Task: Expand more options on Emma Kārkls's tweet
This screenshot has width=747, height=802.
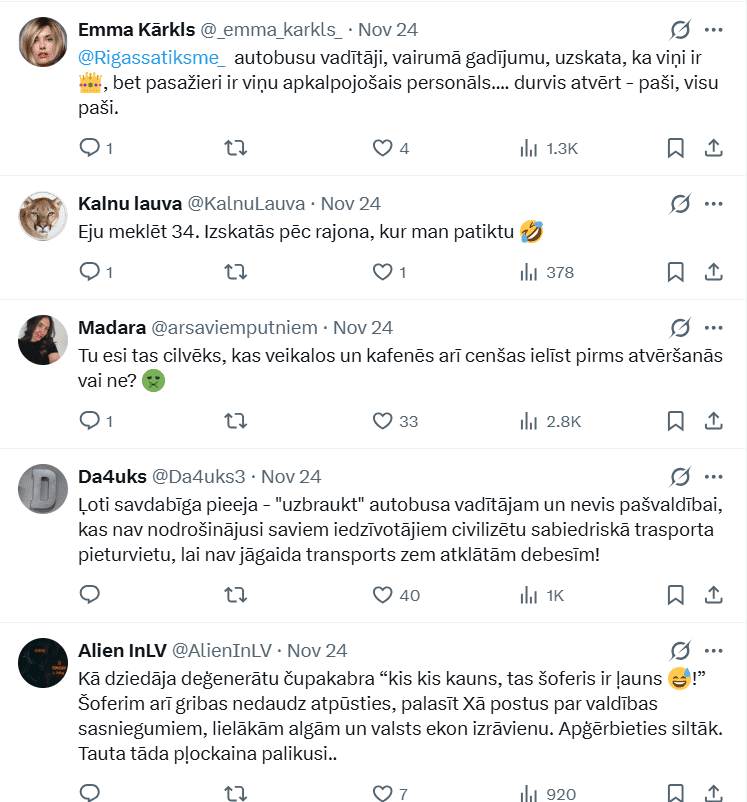Action: coord(713,30)
